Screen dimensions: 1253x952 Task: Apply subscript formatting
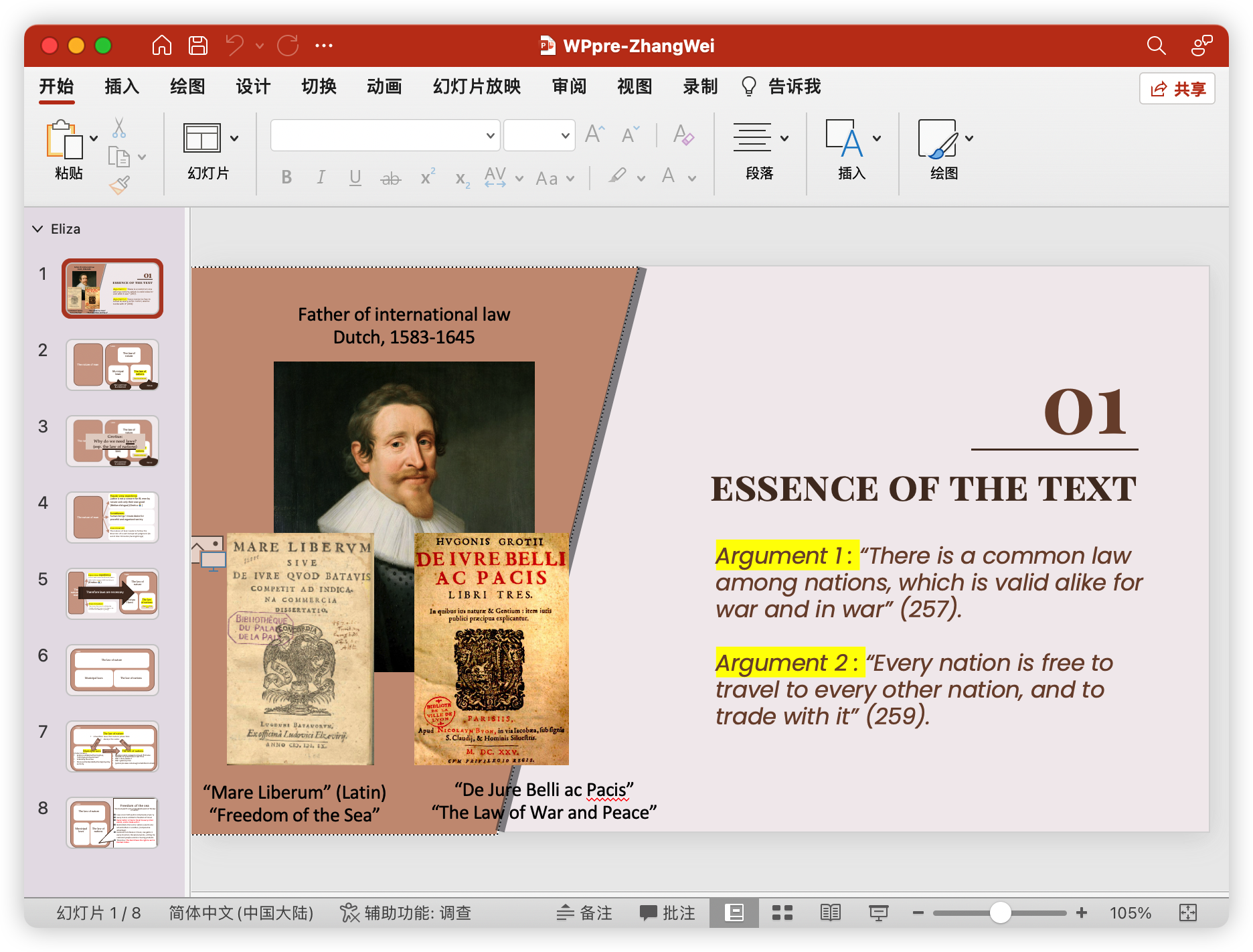pos(463,178)
